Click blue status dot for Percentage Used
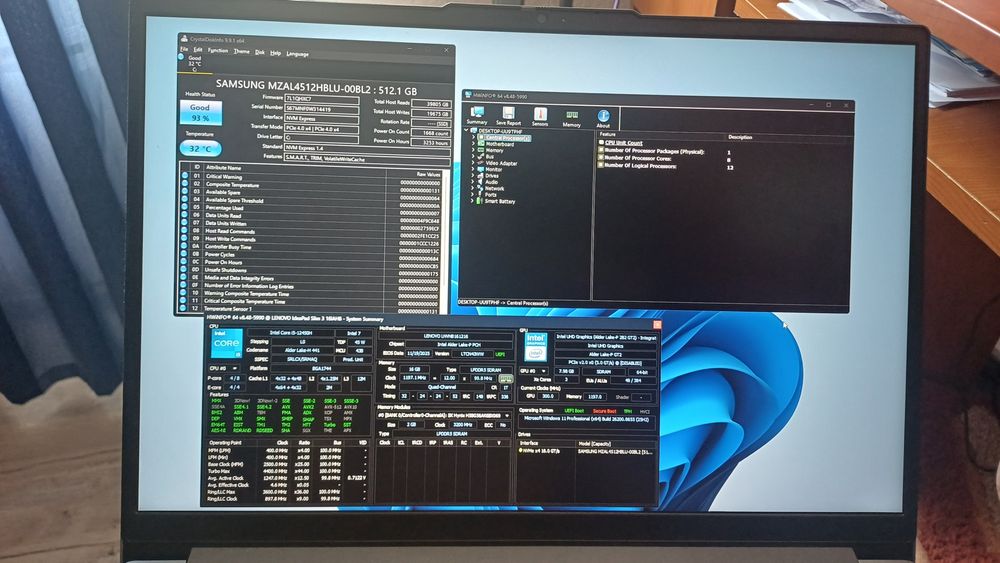 coord(184,207)
